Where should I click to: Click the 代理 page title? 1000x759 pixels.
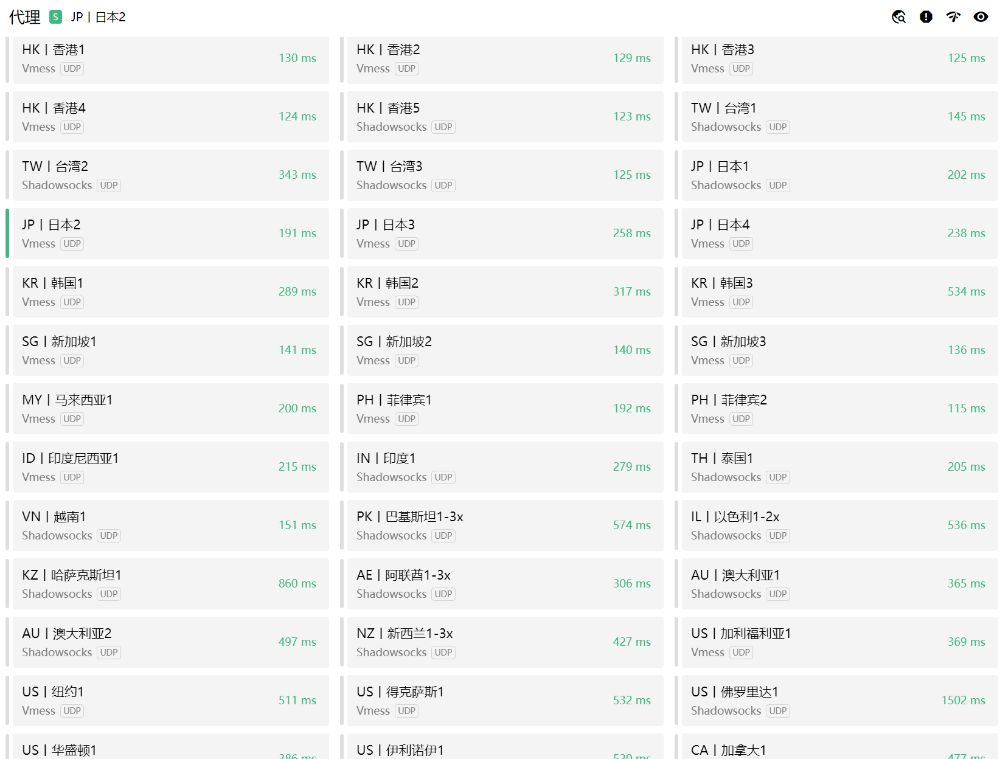25,17
